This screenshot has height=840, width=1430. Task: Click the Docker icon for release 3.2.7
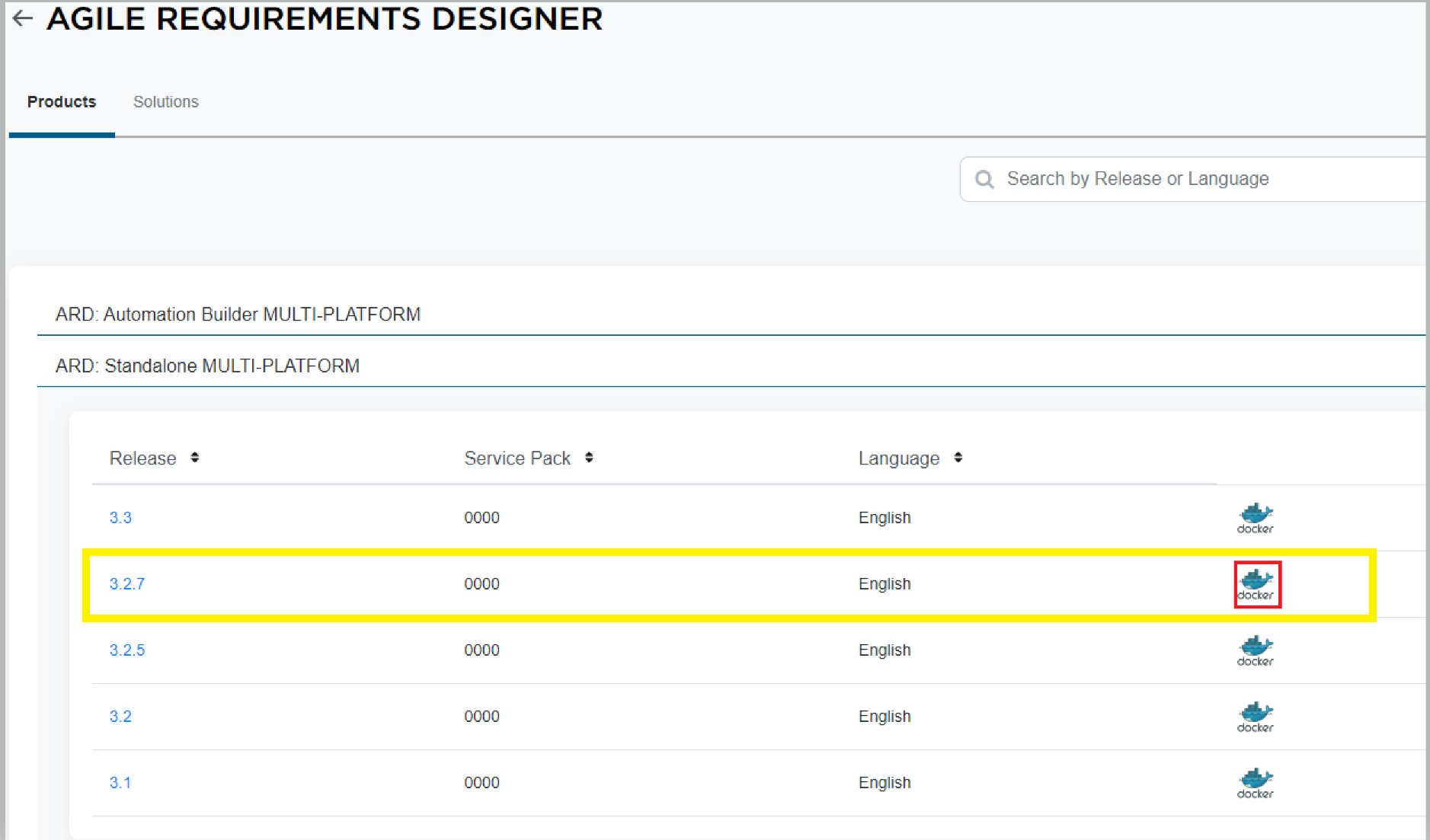click(1256, 584)
